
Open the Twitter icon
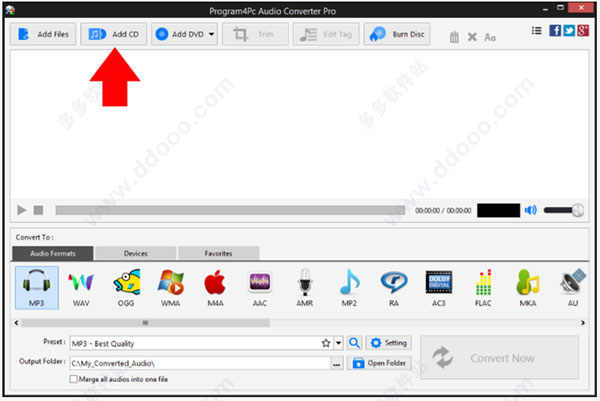(x=569, y=30)
